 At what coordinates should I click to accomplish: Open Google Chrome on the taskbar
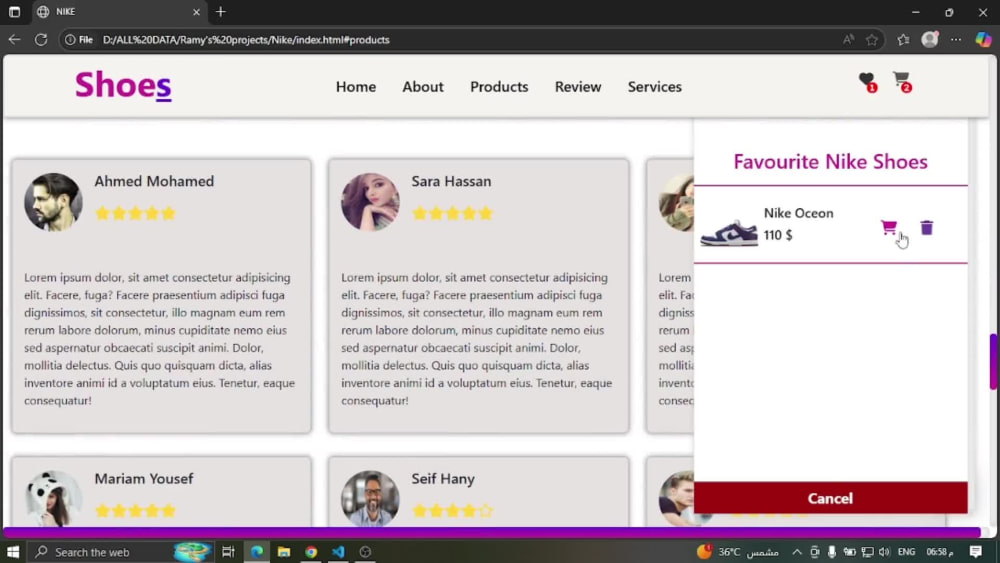point(311,552)
